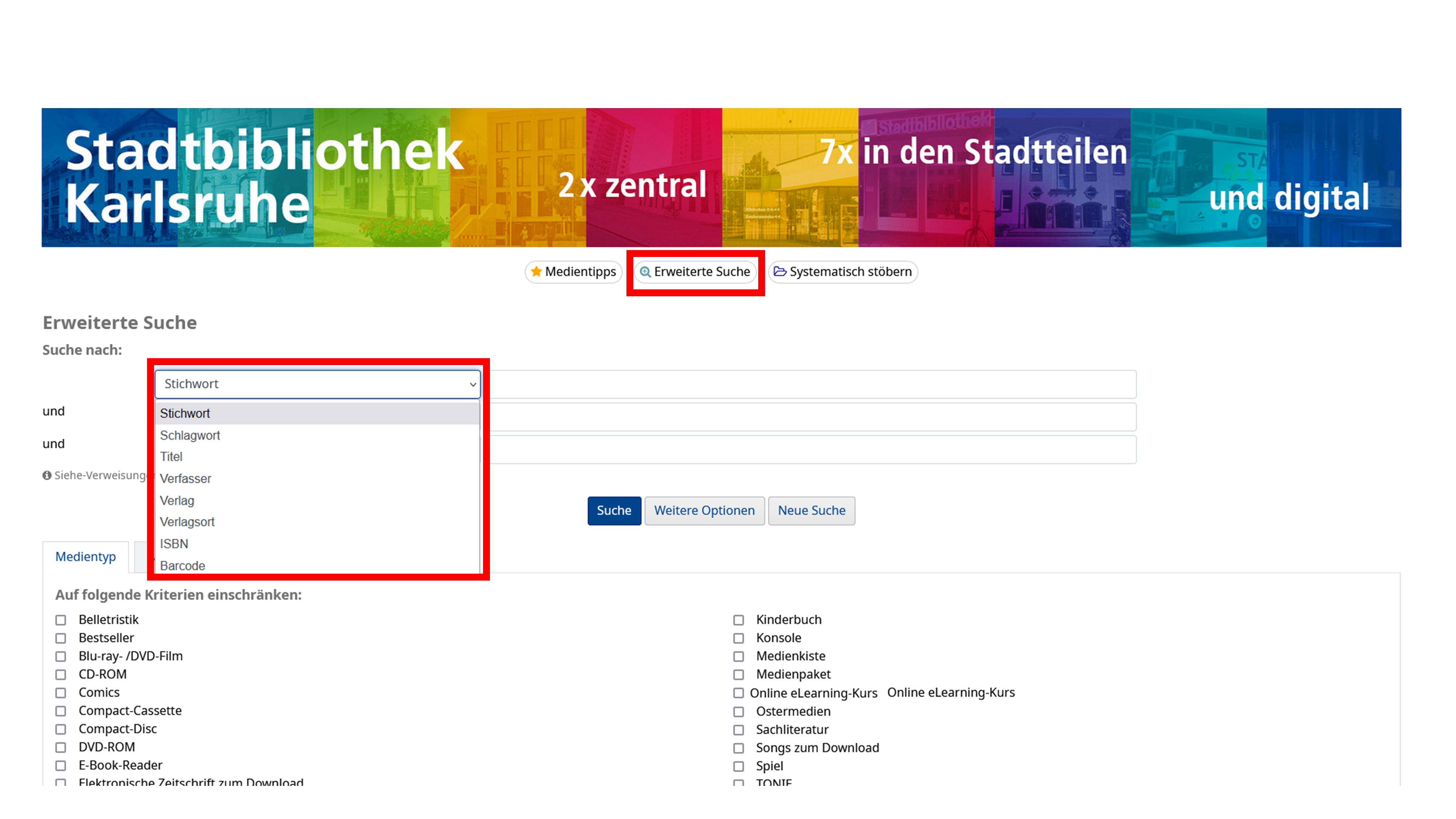Expand the Stichwort search field dropdown
Screen dimensions: 1456x819
[x=318, y=384]
